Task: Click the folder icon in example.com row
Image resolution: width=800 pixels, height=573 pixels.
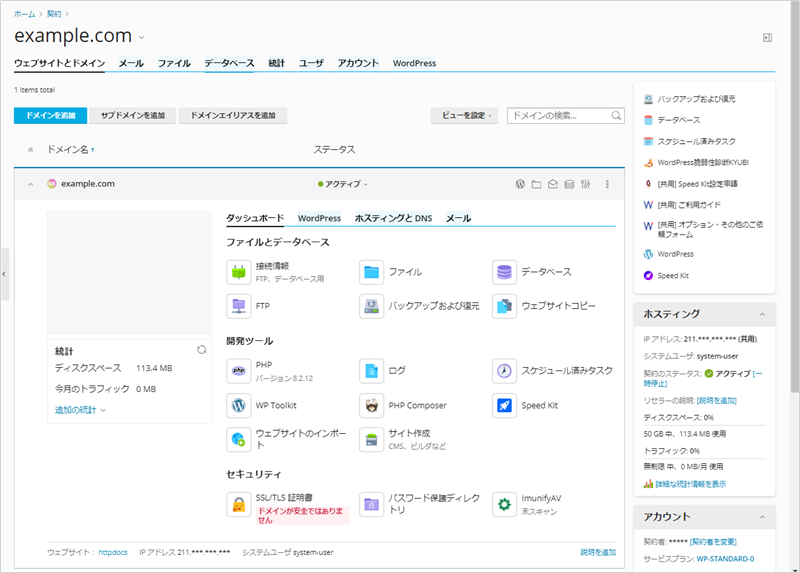Action: point(536,184)
